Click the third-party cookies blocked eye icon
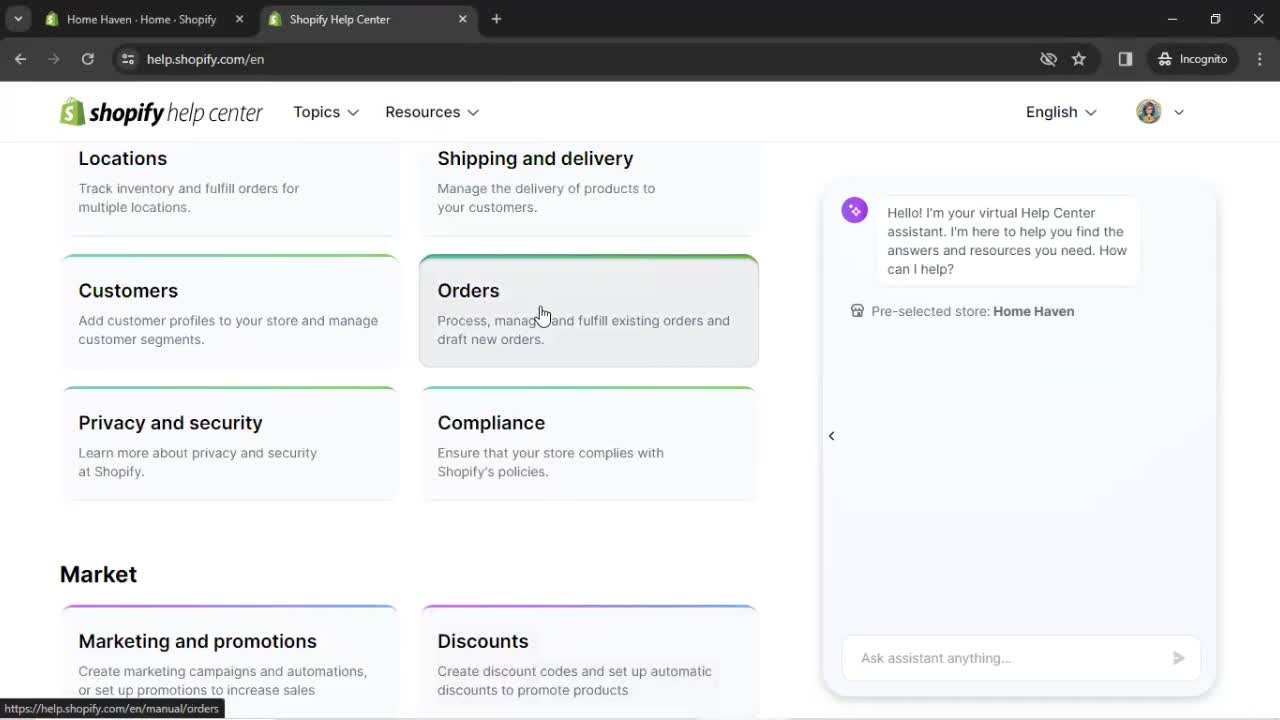The width and height of the screenshot is (1280, 720). pos(1048,59)
